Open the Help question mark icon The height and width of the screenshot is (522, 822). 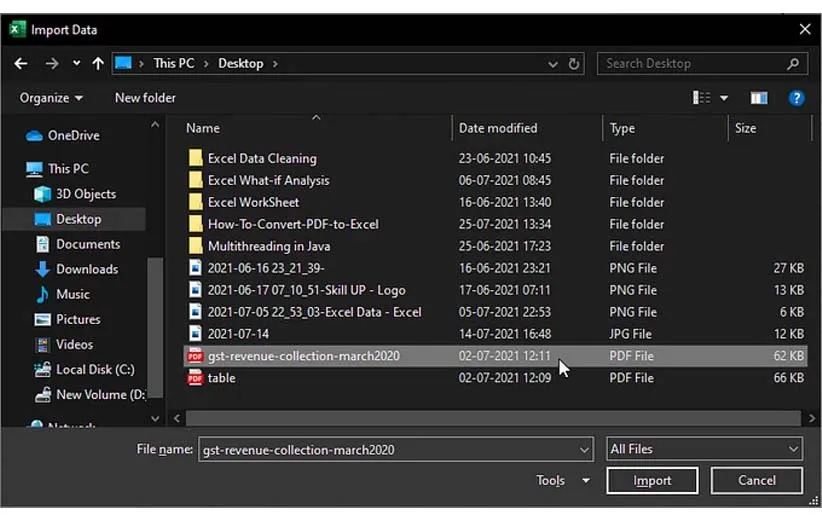pyautogui.click(x=796, y=98)
